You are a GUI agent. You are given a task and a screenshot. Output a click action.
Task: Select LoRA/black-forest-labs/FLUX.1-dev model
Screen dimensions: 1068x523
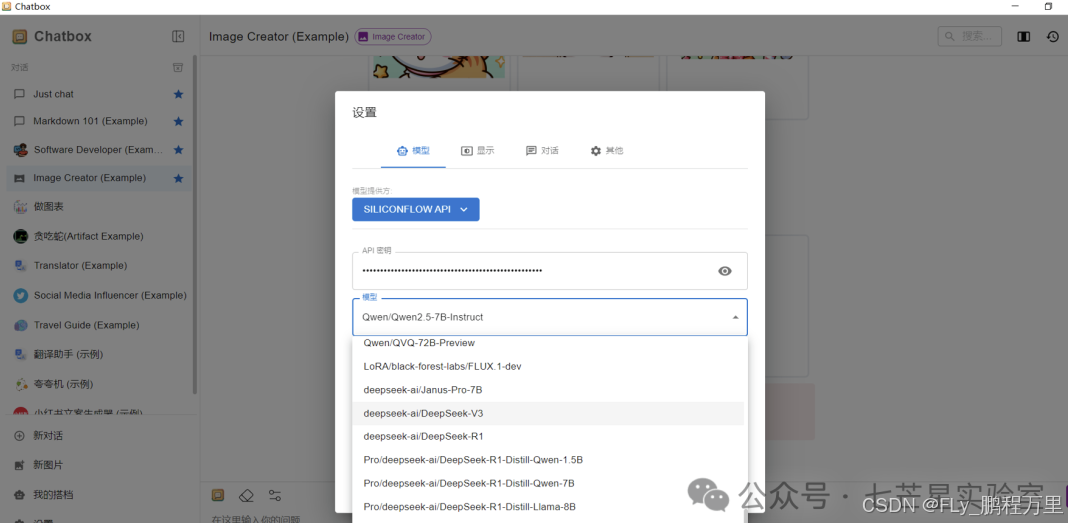[548, 366]
